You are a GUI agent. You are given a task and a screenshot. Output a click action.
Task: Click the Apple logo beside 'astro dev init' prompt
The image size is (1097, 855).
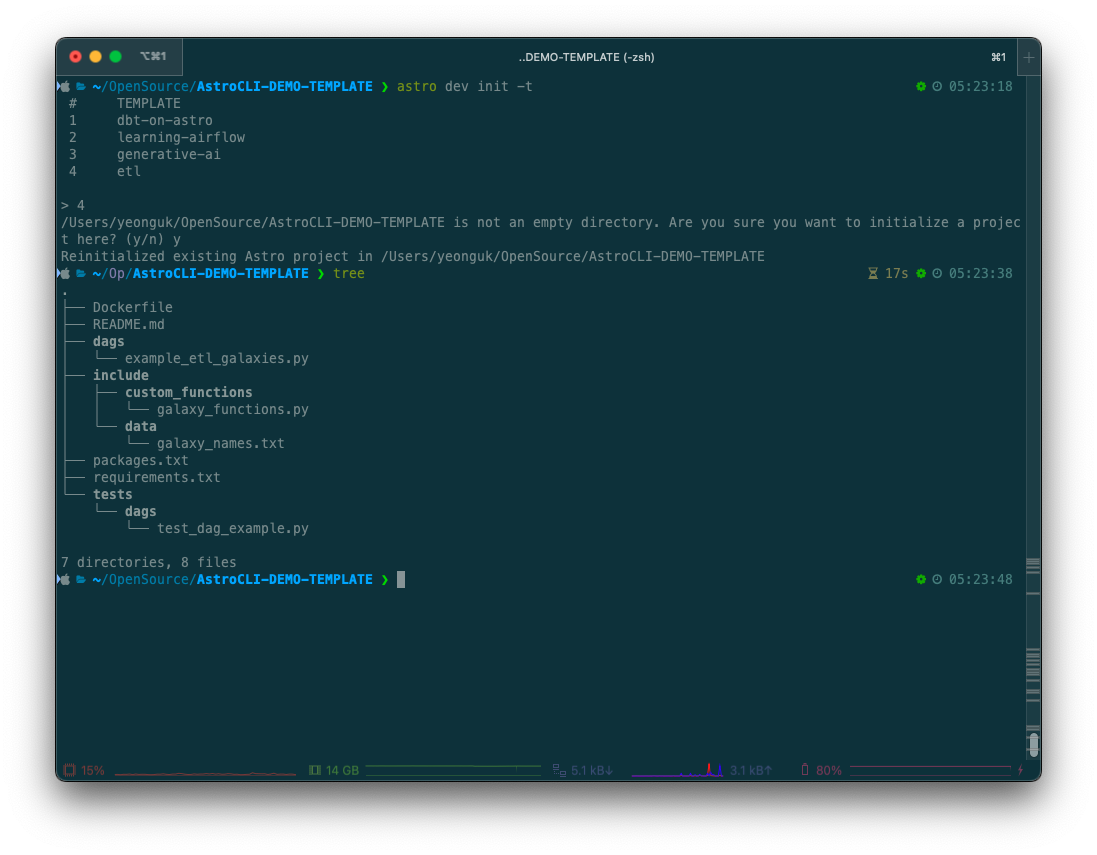tap(65, 87)
